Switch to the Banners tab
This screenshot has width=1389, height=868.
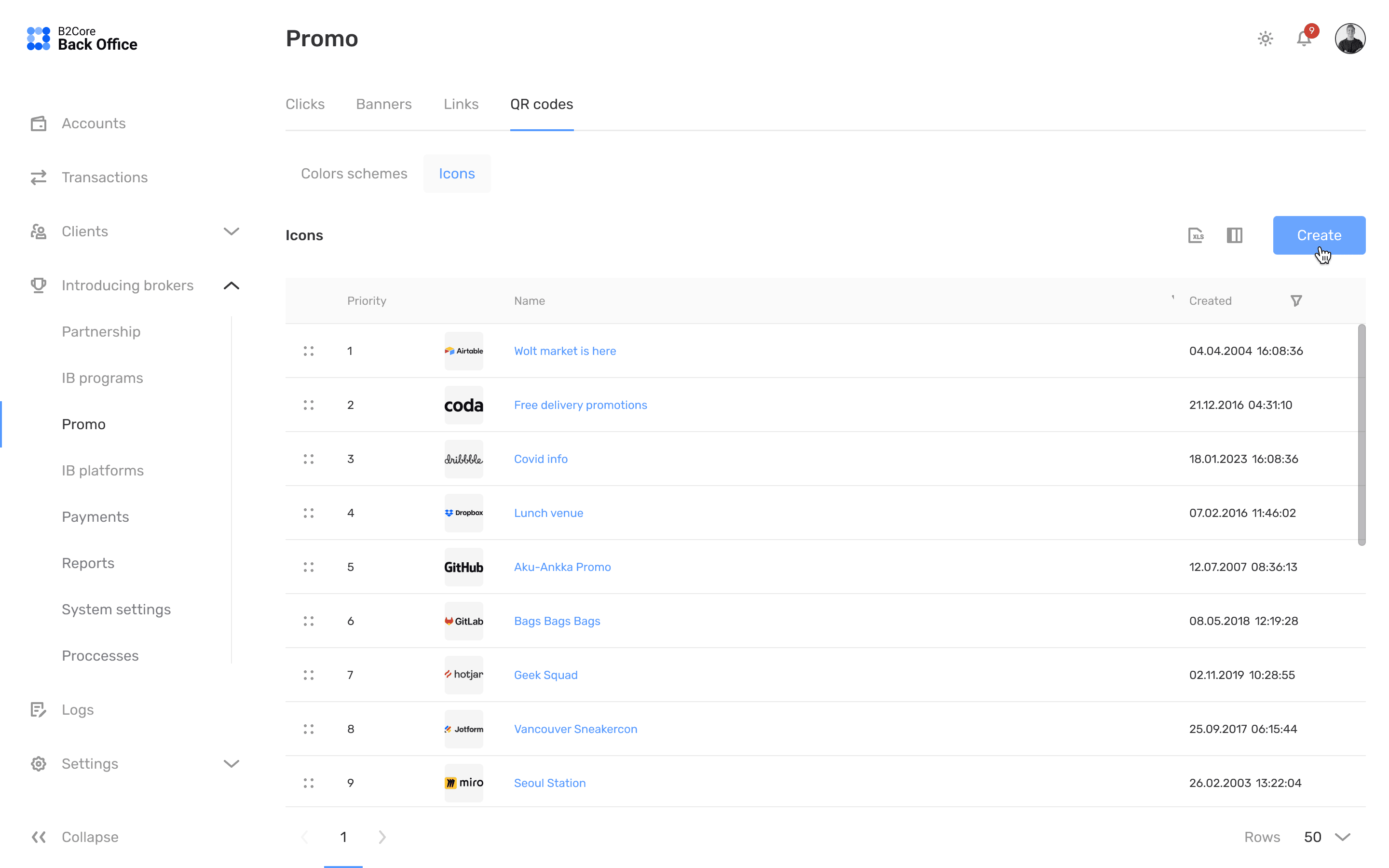383,104
